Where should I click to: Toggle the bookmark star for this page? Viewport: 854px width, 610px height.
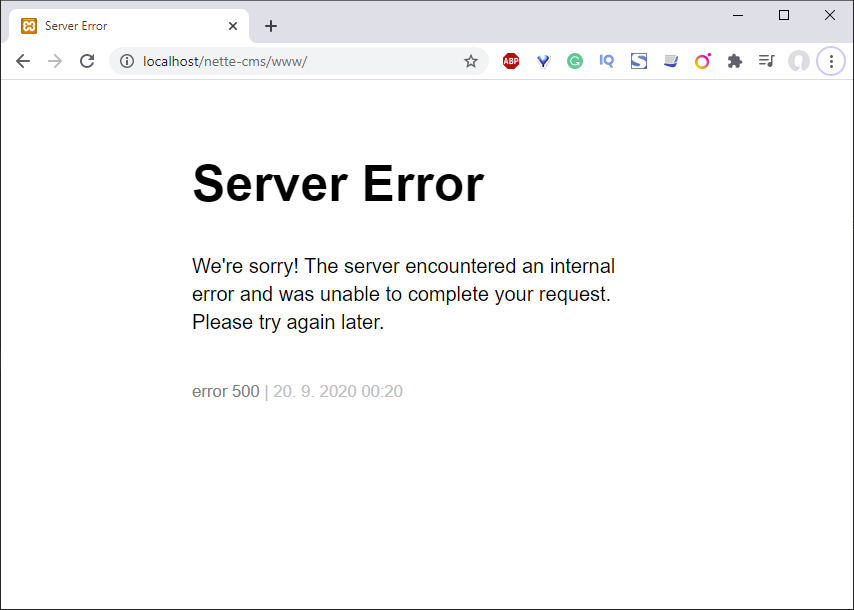coord(471,61)
